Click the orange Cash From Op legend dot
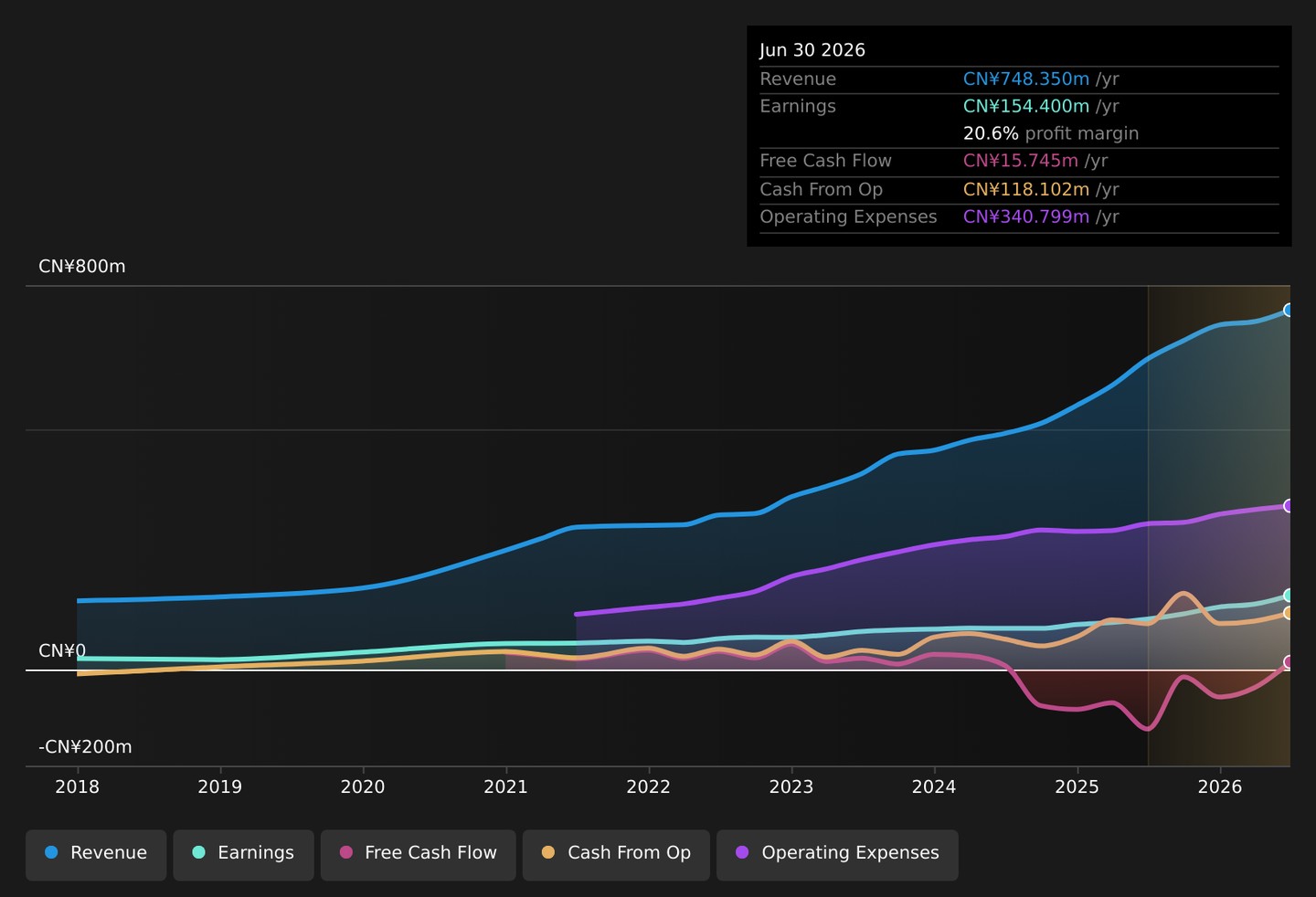 548,852
